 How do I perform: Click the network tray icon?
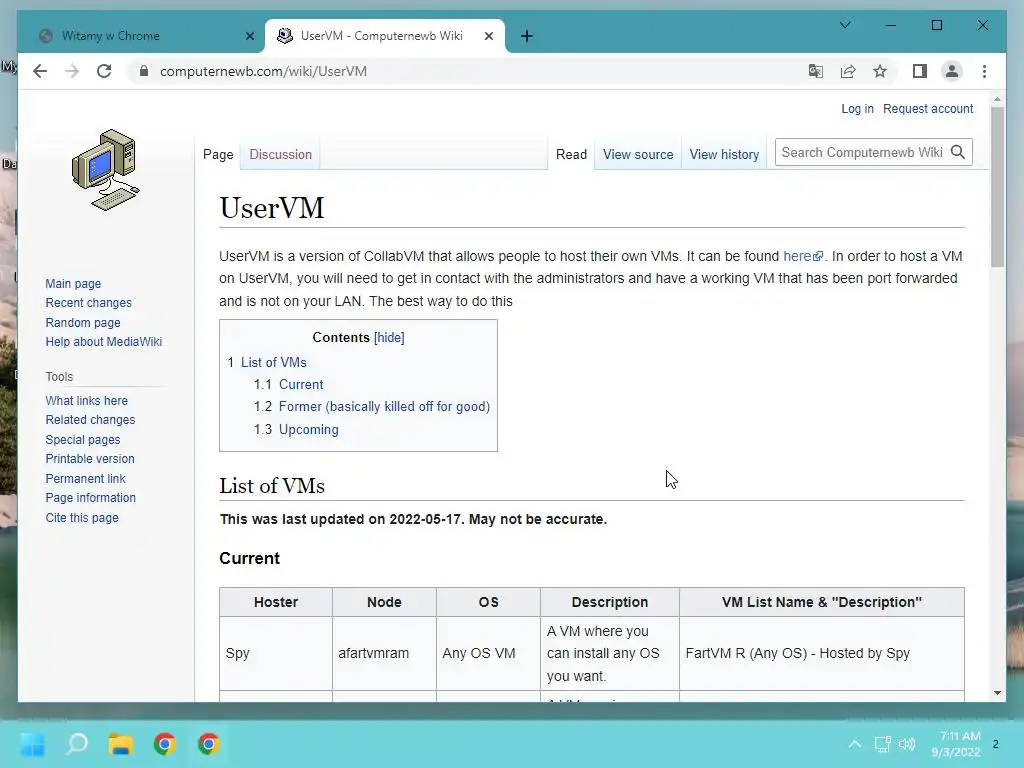[882, 744]
